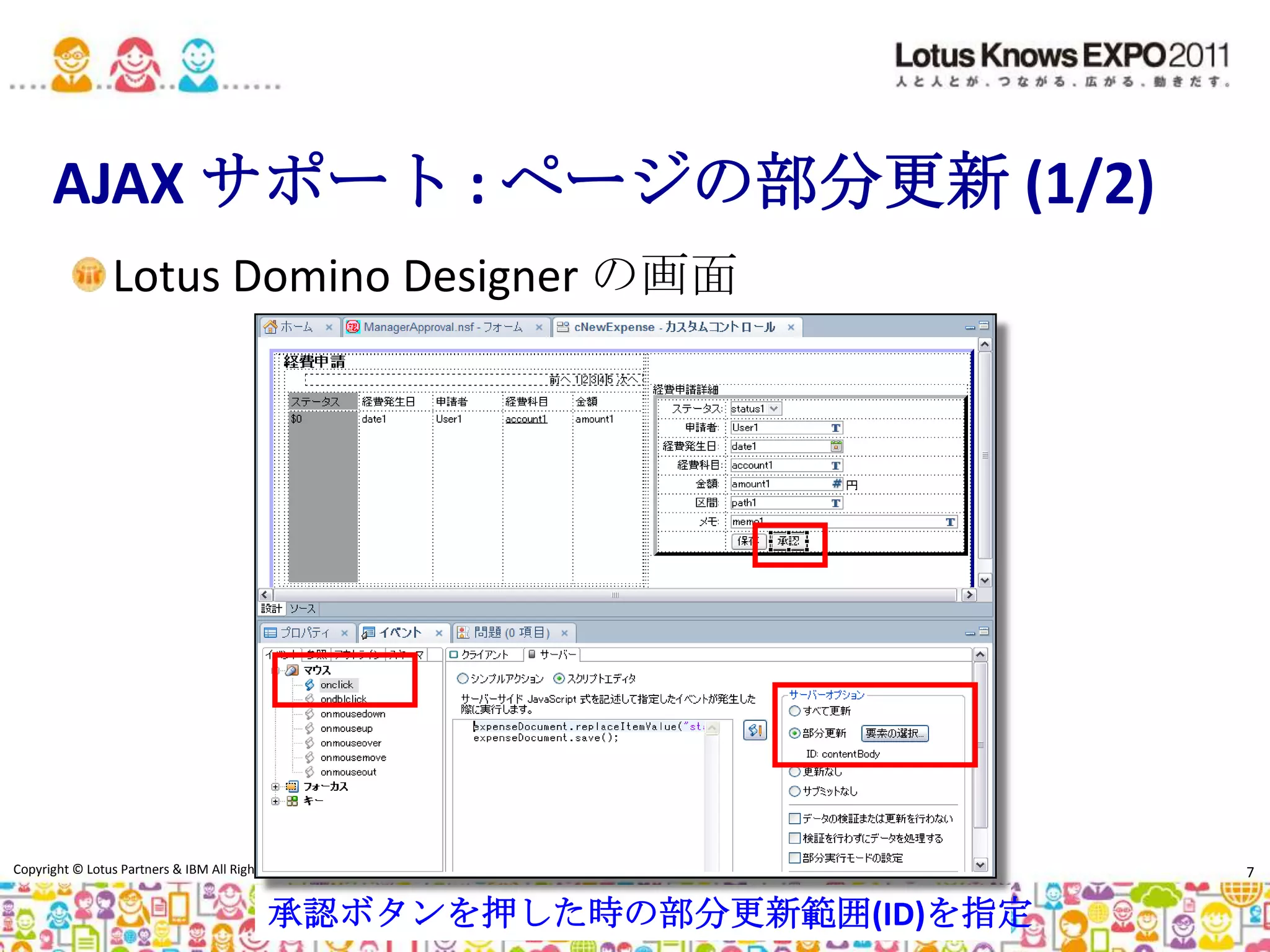This screenshot has width=1270, height=952.
Task: Check 部分実行モードの設定 checkbox
Action: click(794, 858)
